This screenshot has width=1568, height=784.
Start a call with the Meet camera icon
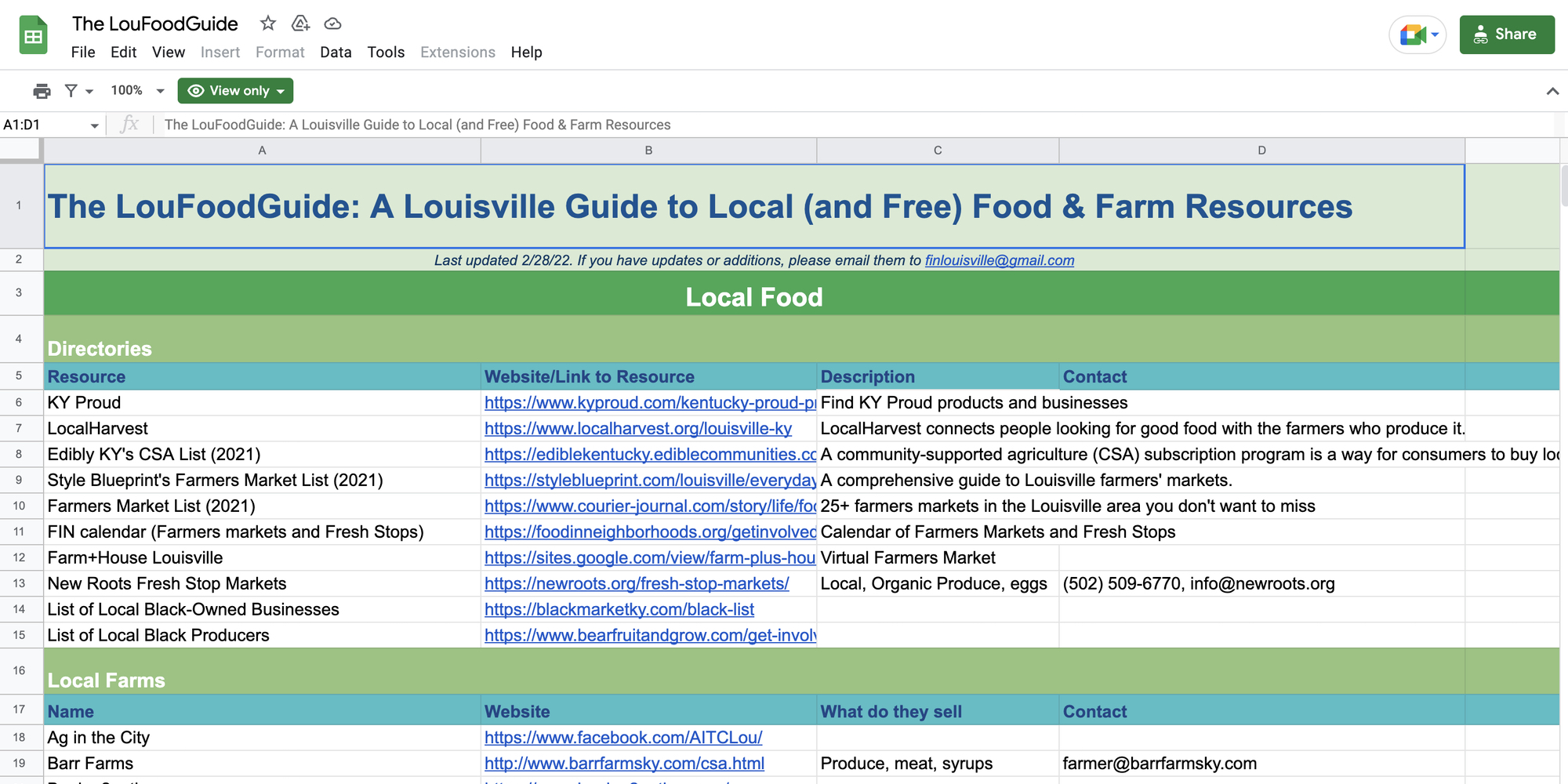pos(1413,34)
